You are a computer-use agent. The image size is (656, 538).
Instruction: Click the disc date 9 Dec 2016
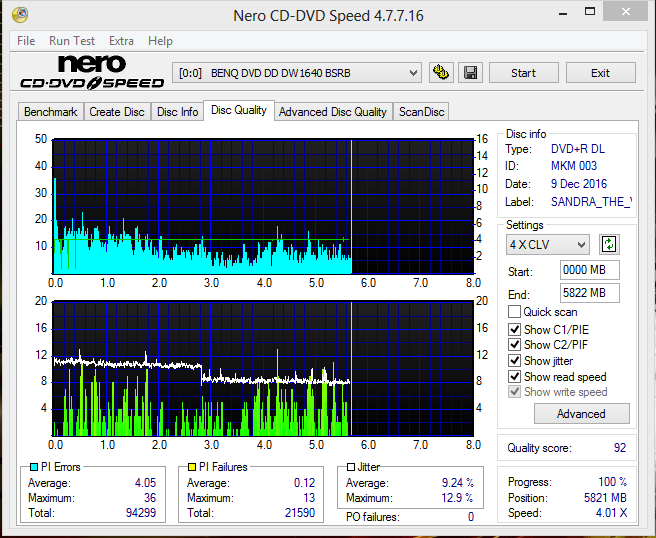(x=579, y=184)
